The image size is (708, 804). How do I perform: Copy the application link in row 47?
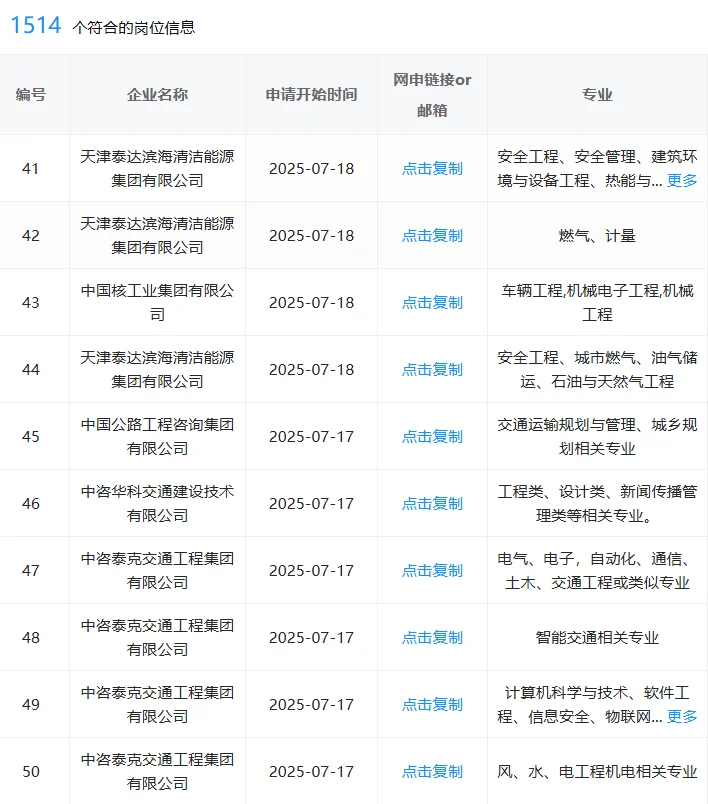(432, 571)
